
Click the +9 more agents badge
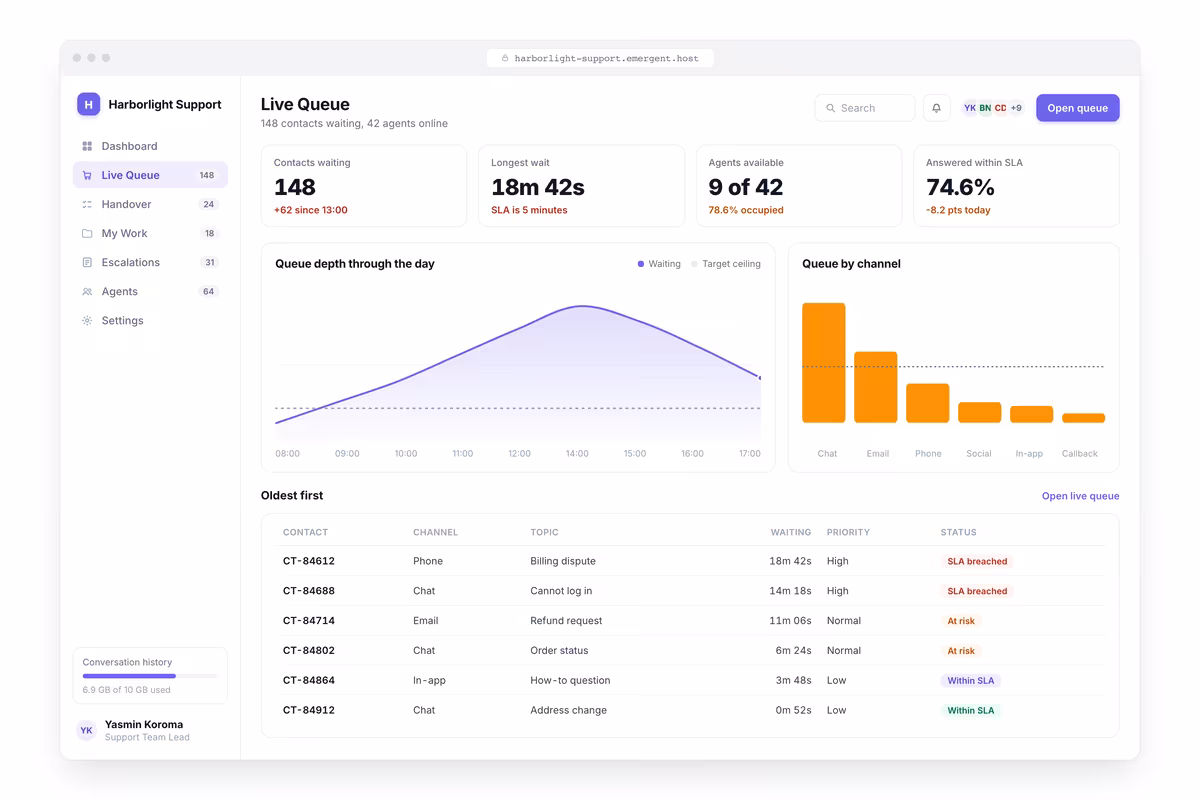coord(1016,108)
